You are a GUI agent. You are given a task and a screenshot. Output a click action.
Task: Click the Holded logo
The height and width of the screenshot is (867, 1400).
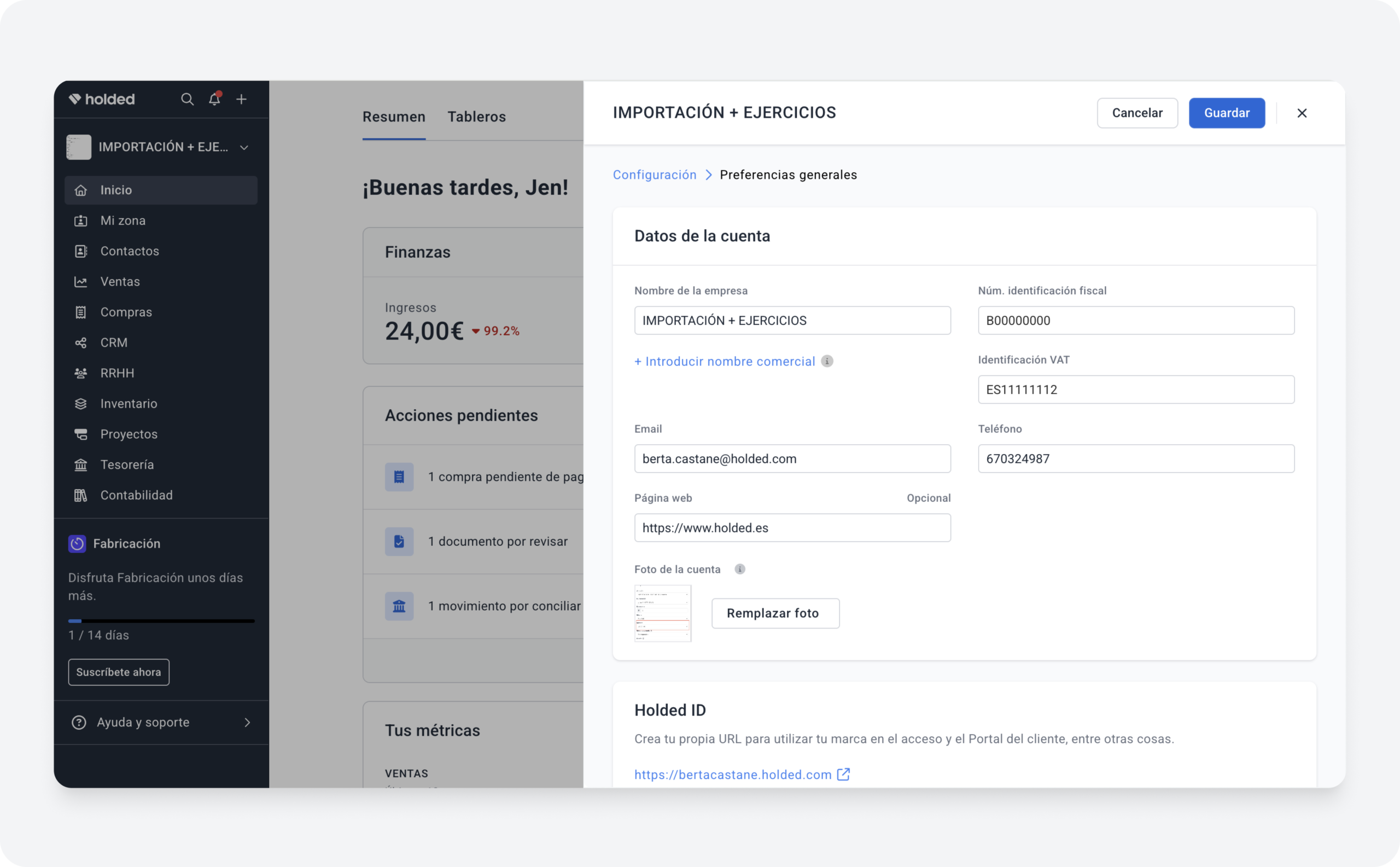102,99
